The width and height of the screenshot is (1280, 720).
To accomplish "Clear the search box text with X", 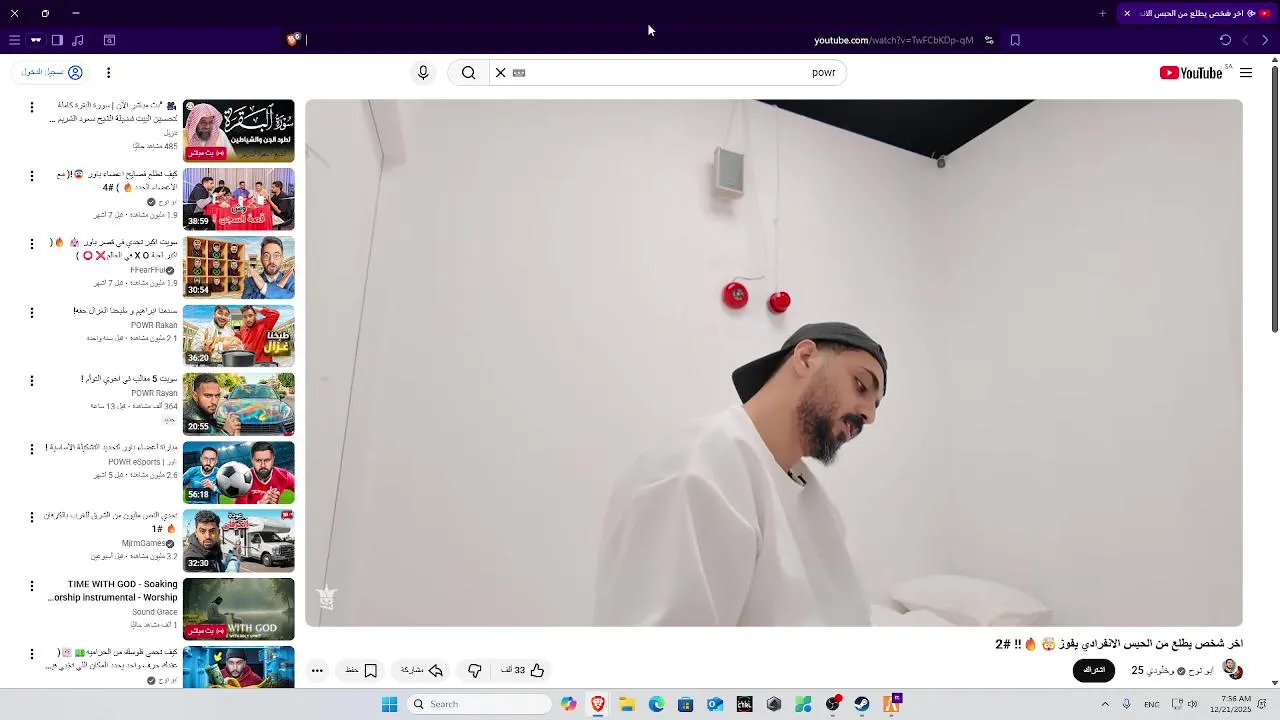I will (x=501, y=73).
